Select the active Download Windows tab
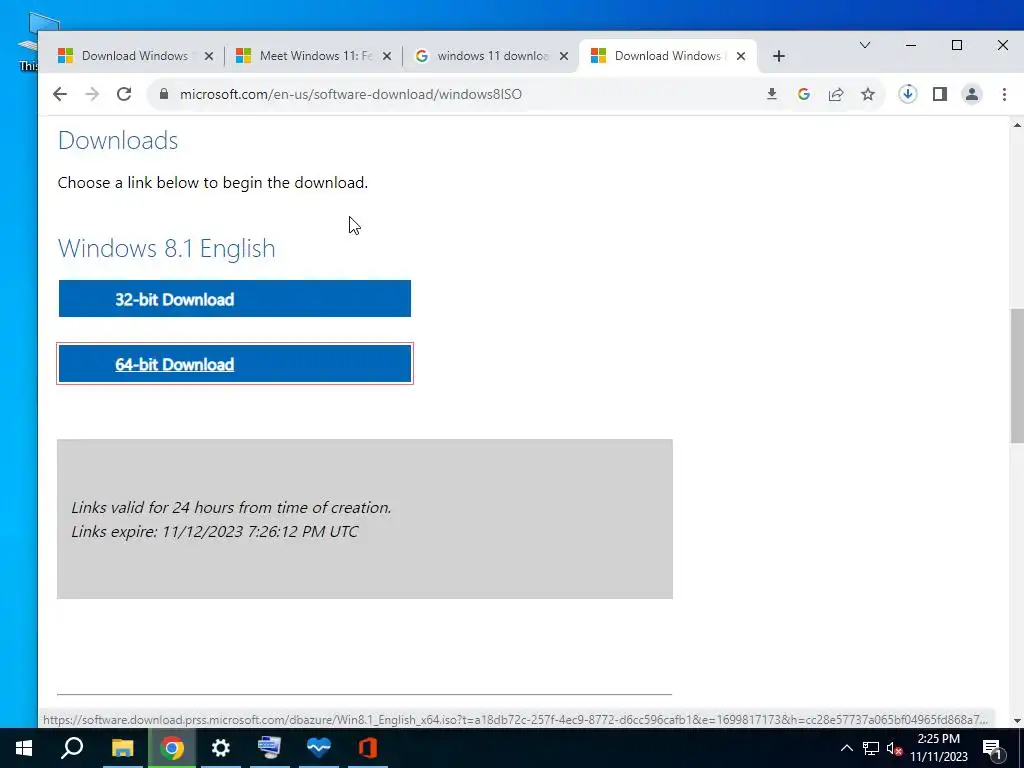The height and width of the screenshot is (768, 1024). pyautogui.click(x=666, y=56)
